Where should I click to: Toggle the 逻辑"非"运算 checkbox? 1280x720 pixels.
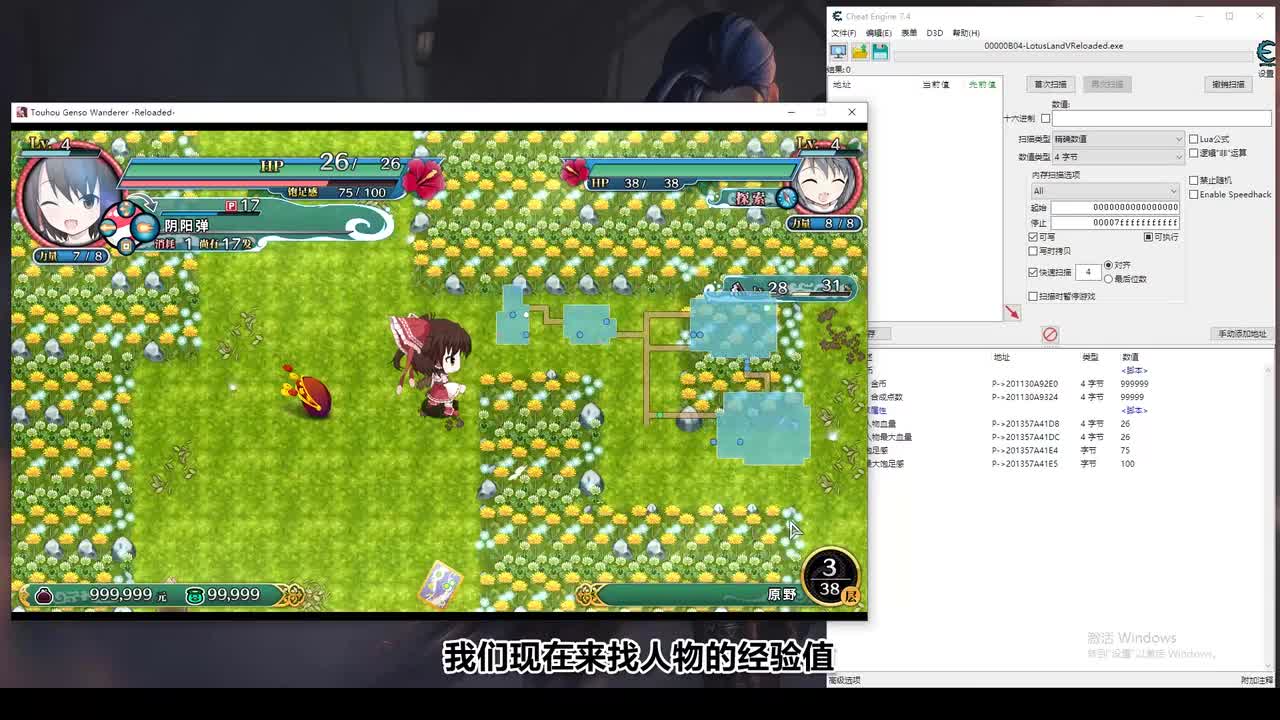pos(1194,153)
